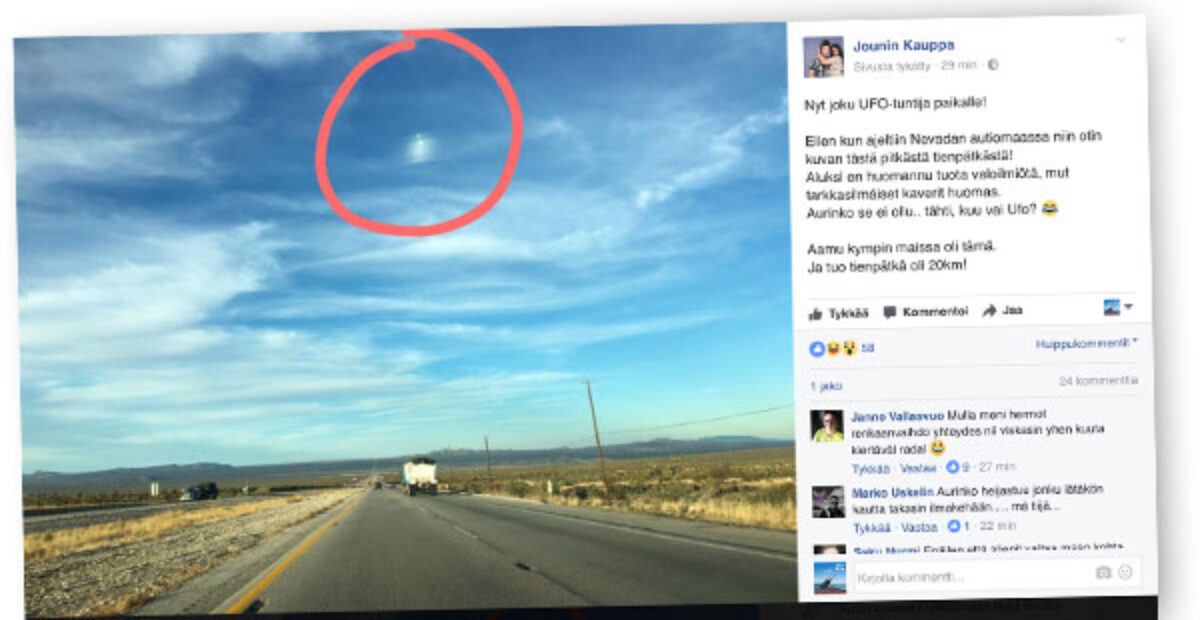The width and height of the screenshot is (1200, 620).
Task: Expand the Huippukommentit sorting dropdown
Action: pyautogui.click(x=1087, y=343)
